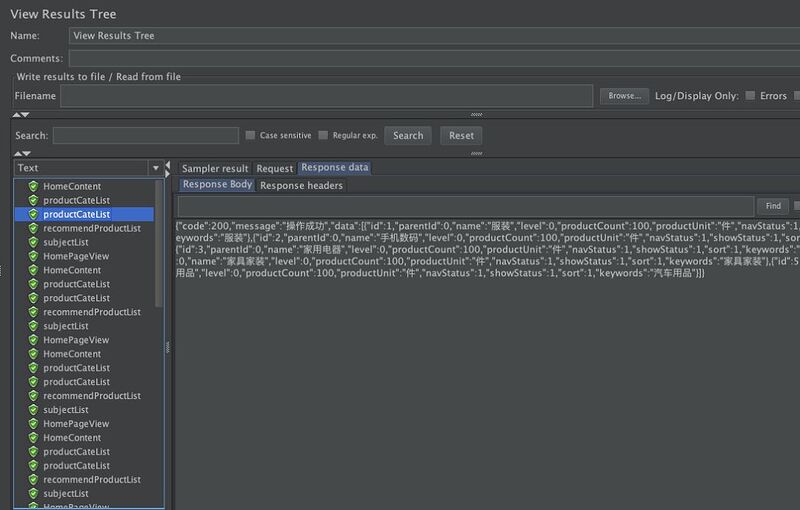Switch to the Sampler result tab
Viewport: 800px width, 510px height.
pos(215,168)
